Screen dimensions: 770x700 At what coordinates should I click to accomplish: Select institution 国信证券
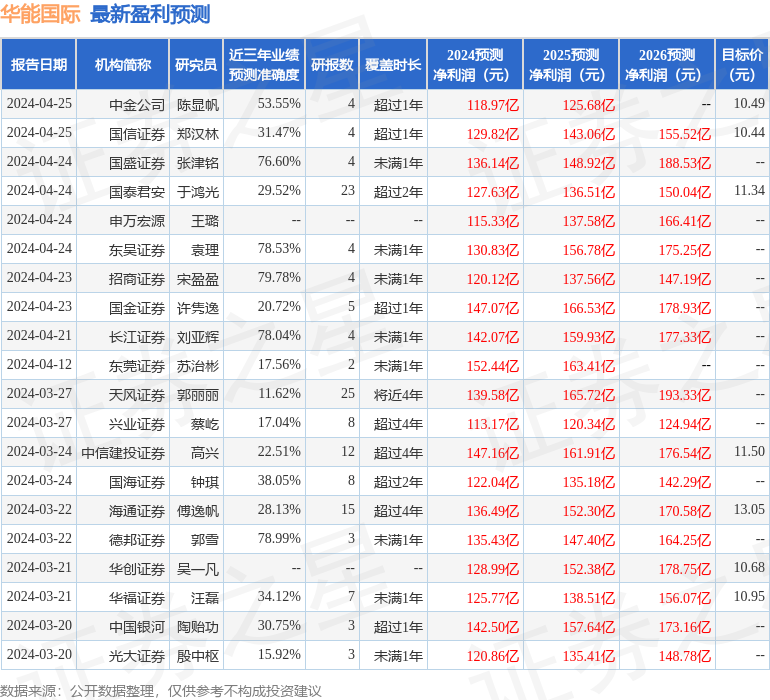click(x=137, y=134)
